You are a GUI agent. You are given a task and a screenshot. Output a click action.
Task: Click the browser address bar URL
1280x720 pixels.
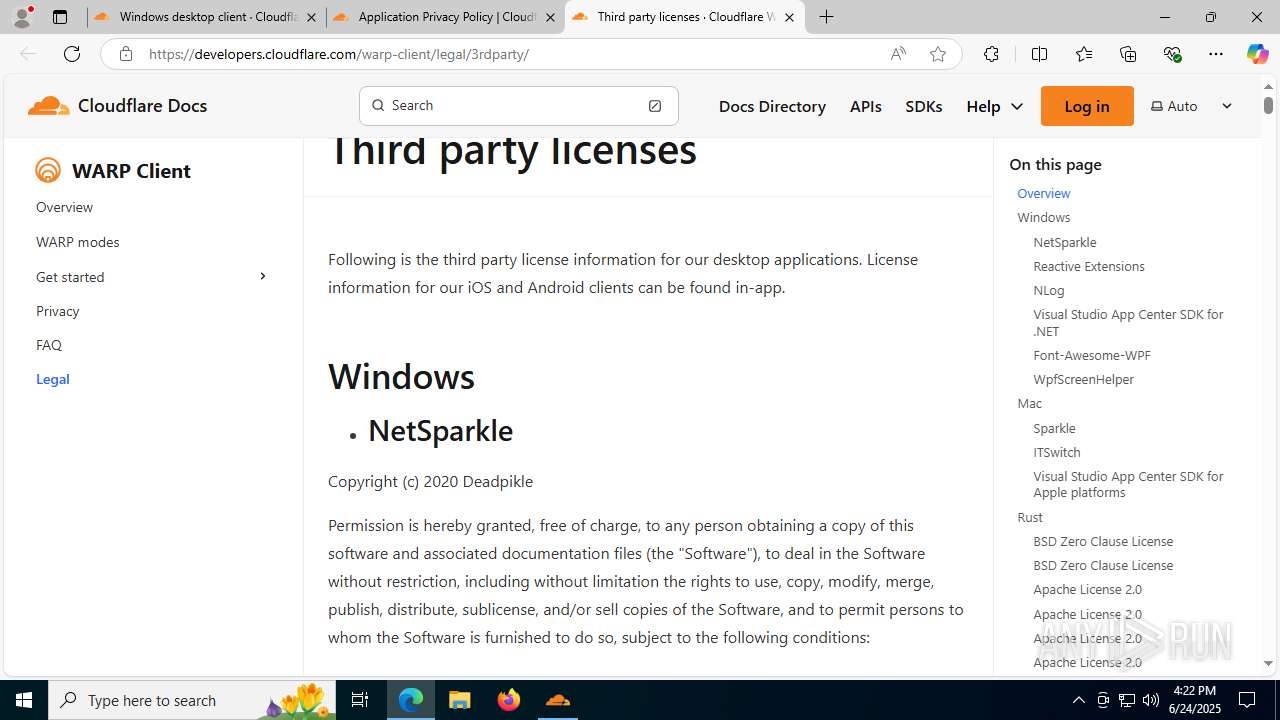click(x=339, y=54)
